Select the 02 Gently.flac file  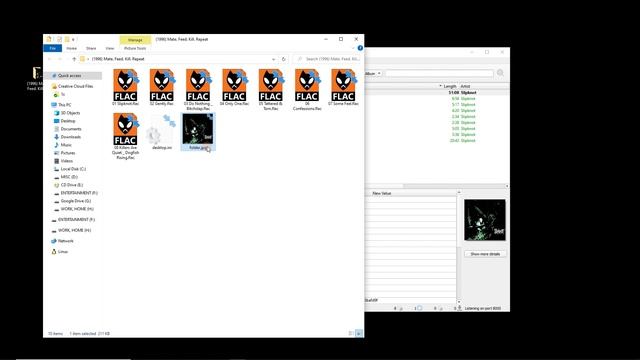tap(162, 87)
